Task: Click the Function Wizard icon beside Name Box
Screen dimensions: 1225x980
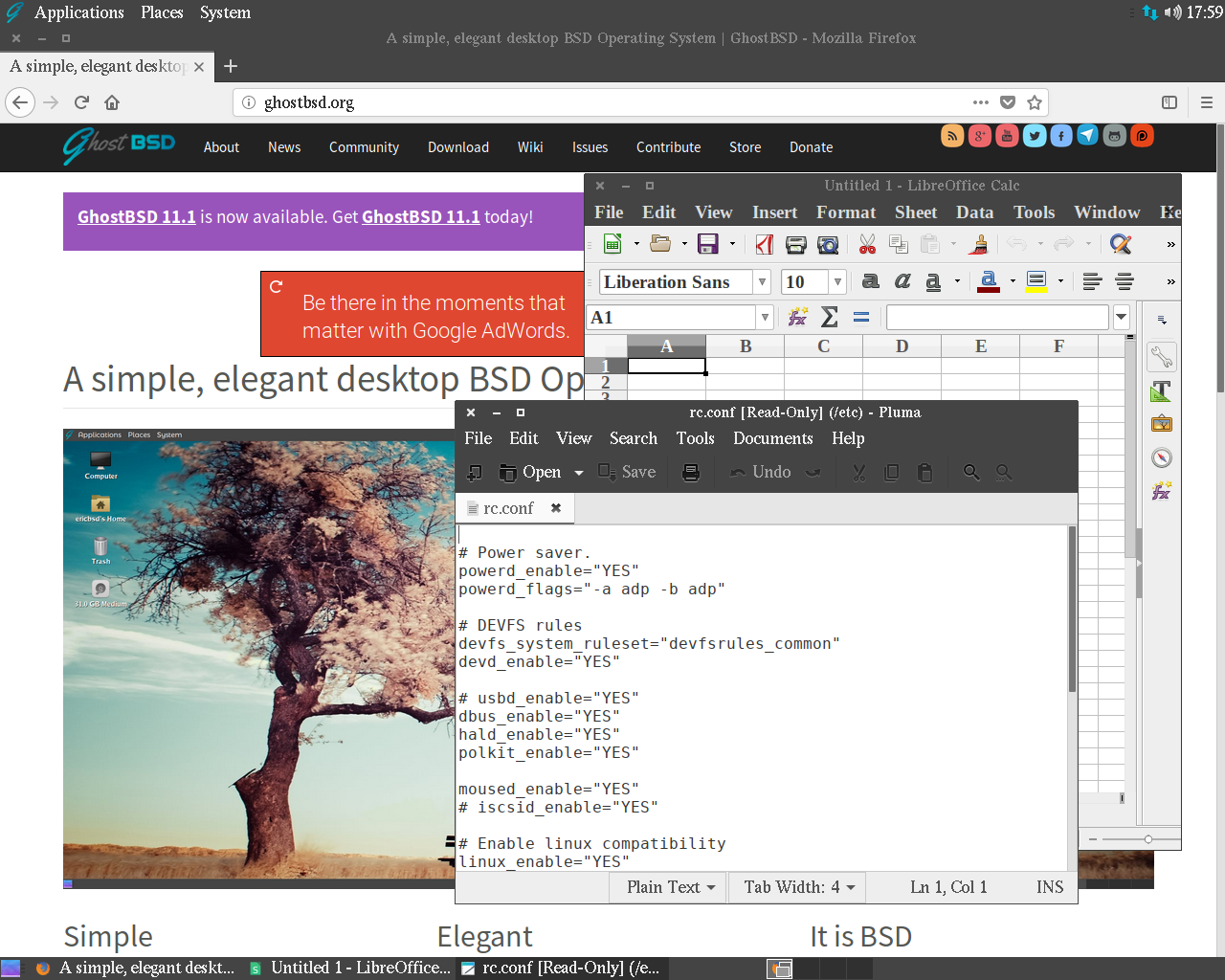Action: coord(797,317)
